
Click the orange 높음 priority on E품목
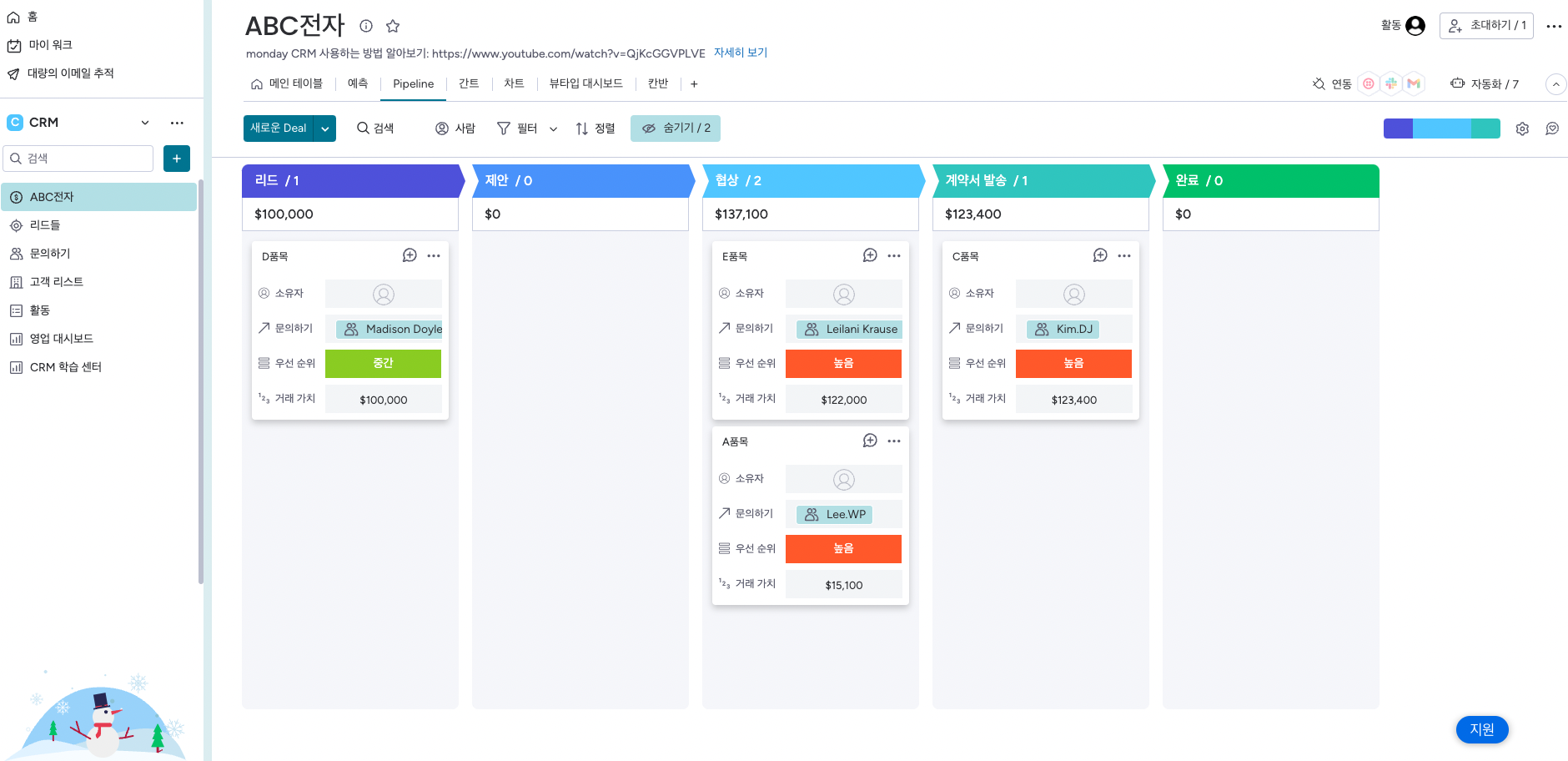pyautogui.click(x=843, y=364)
